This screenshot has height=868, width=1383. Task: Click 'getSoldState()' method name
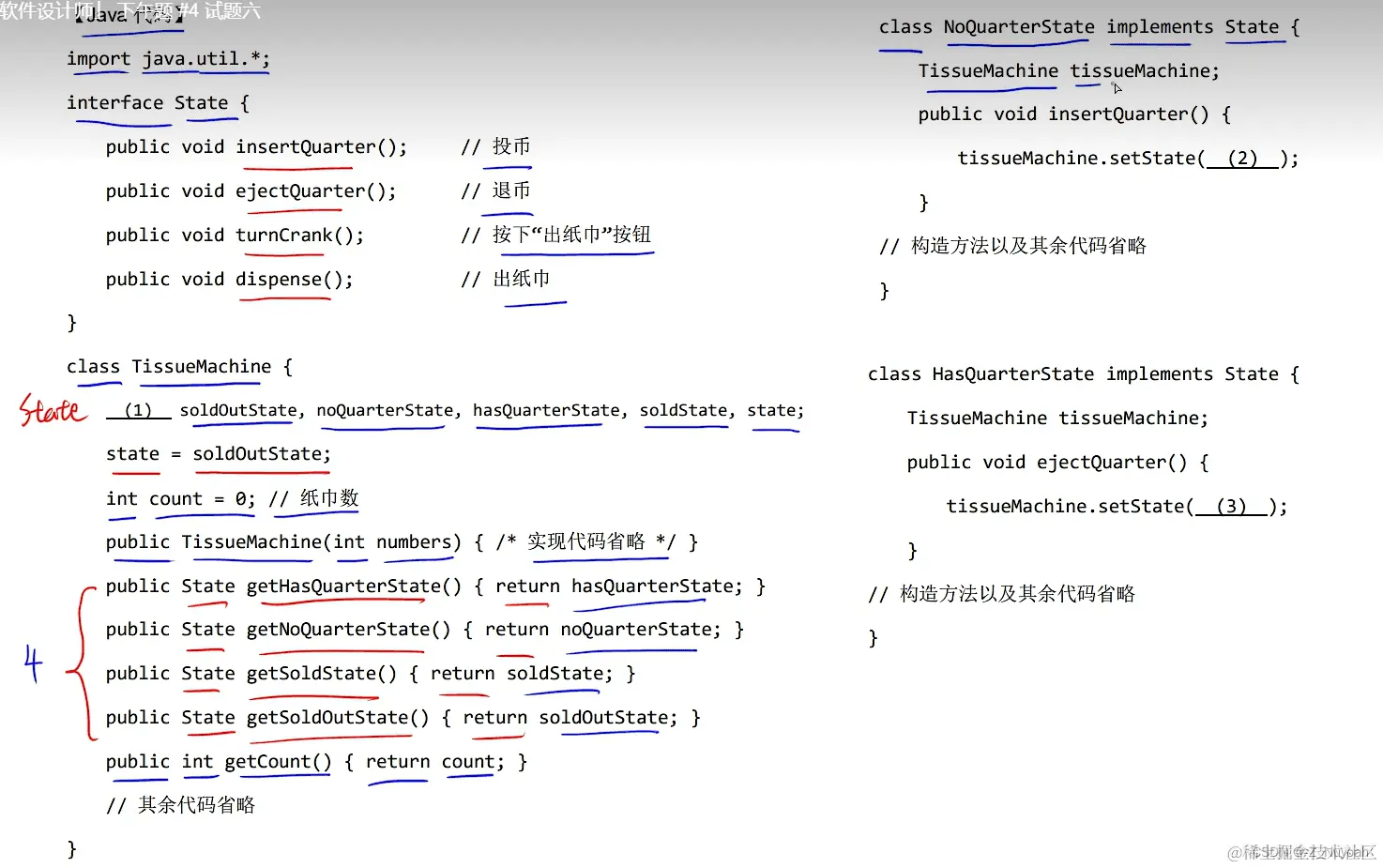click(x=322, y=674)
